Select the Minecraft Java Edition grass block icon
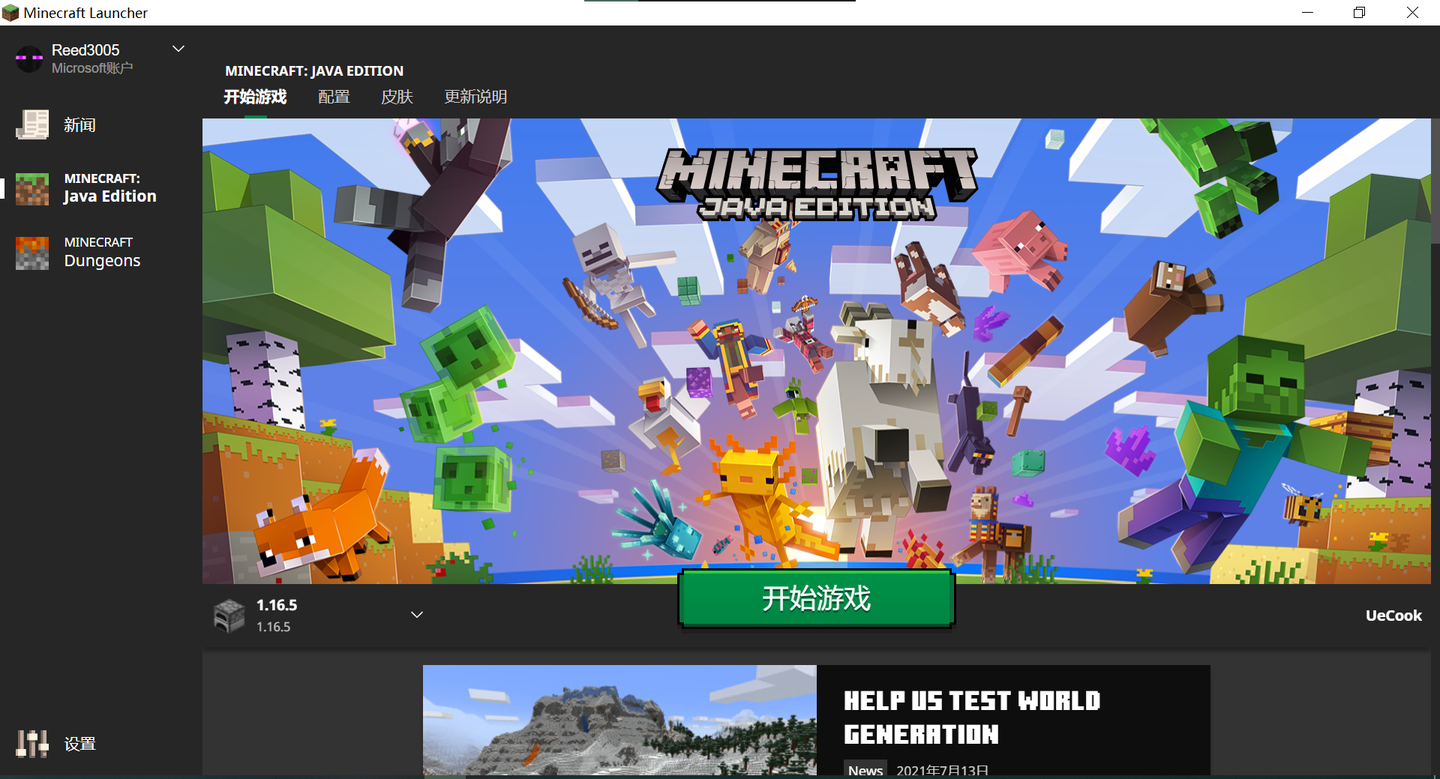Viewport: 1440px width, 779px height. (x=32, y=188)
